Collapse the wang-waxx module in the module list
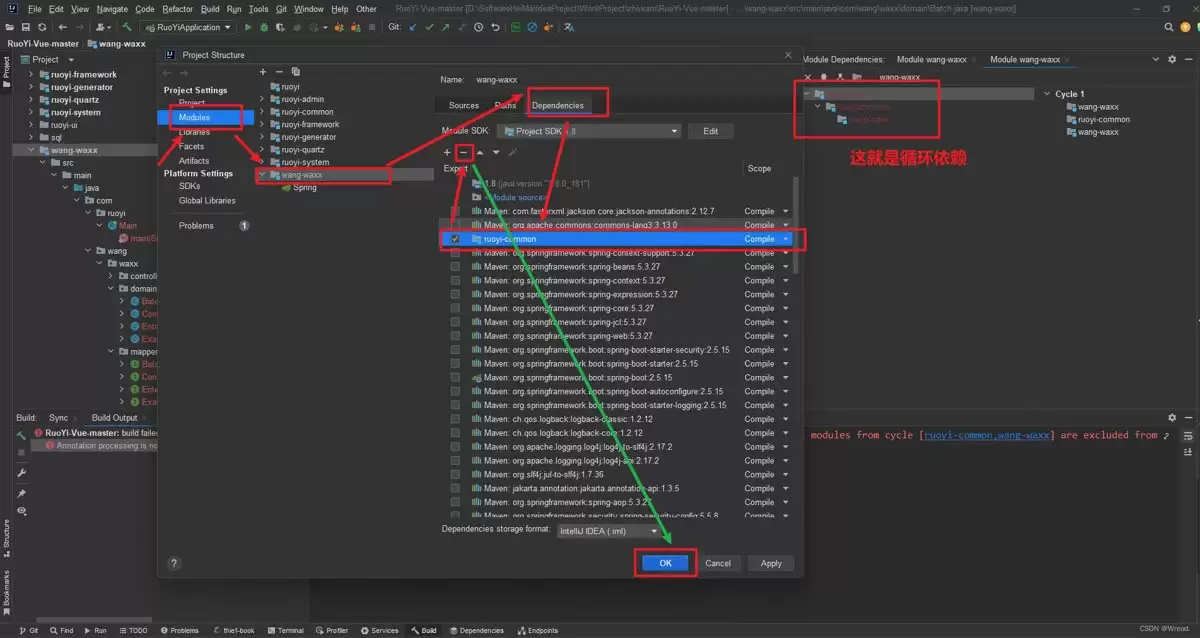The height and width of the screenshot is (638, 1200). pos(263,174)
